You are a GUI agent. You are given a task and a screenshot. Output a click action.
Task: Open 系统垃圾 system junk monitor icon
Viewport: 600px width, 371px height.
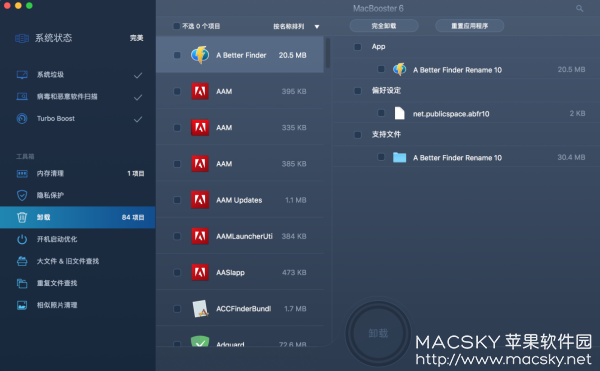pyautogui.click(x=22, y=75)
